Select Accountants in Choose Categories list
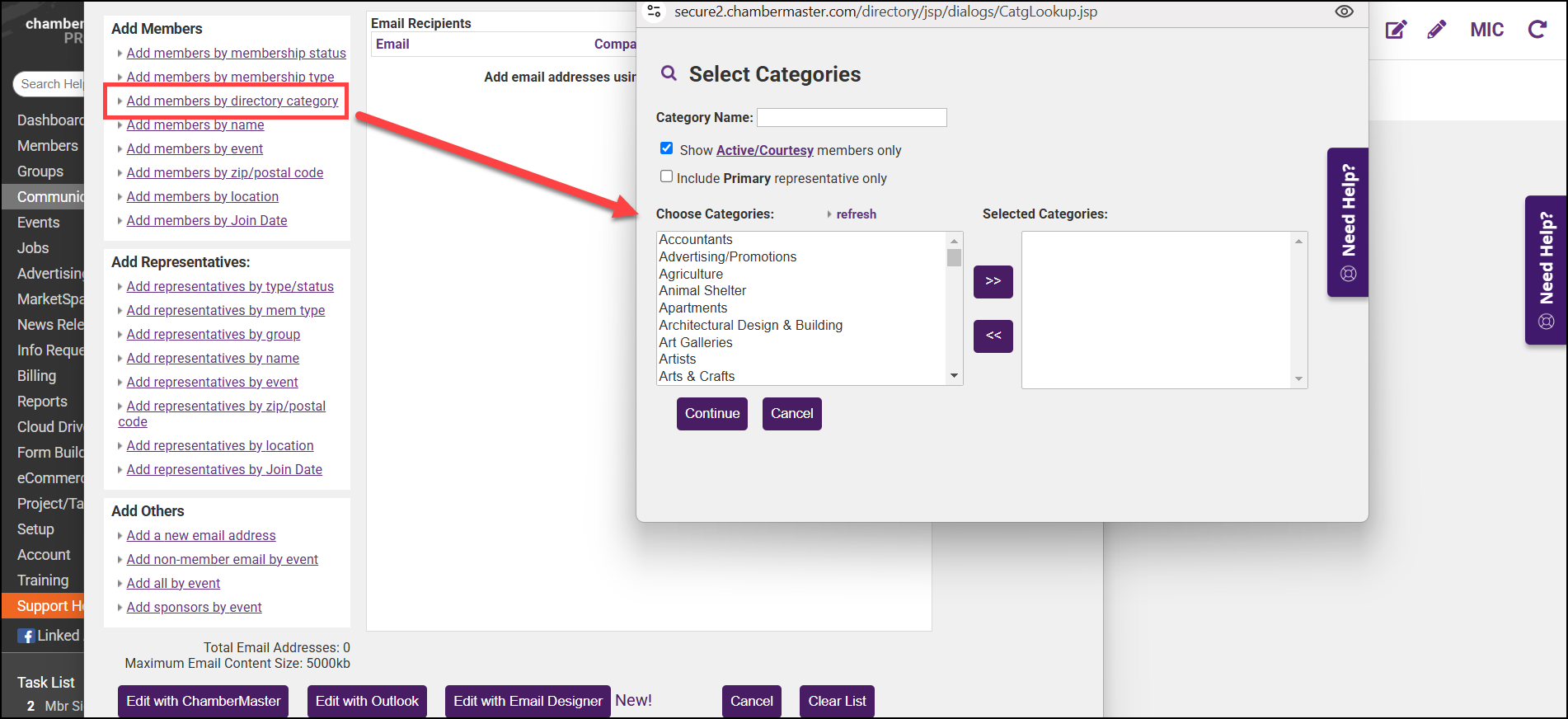The width and height of the screenshot is (1568, 719). tap(696, 240)
